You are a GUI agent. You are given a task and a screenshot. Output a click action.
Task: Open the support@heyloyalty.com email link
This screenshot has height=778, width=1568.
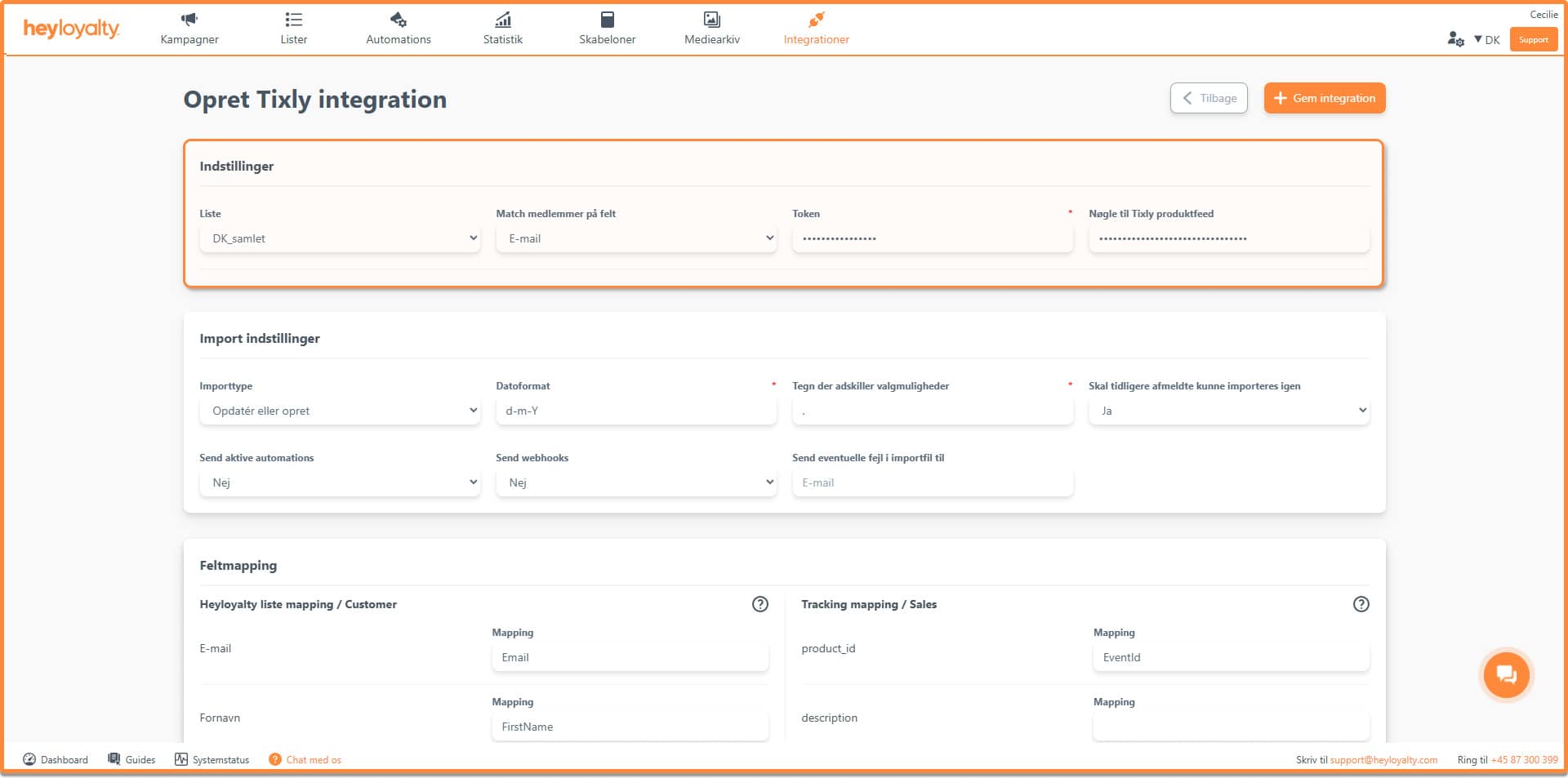tap(1383, 760)
